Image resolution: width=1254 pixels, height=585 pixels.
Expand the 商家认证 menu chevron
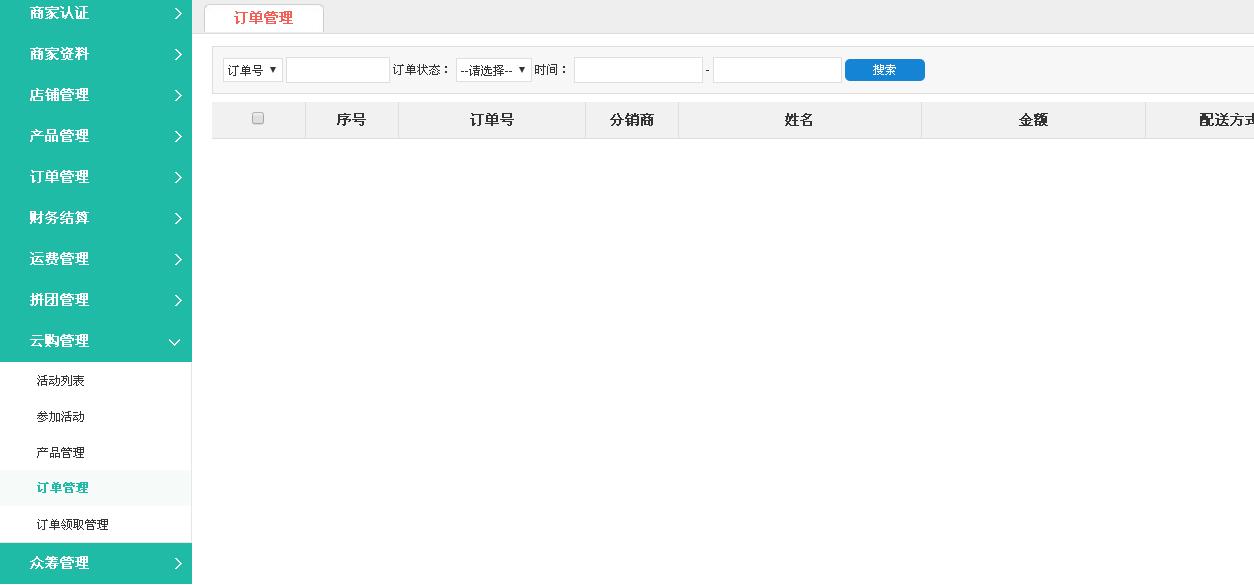pos(177,13)
